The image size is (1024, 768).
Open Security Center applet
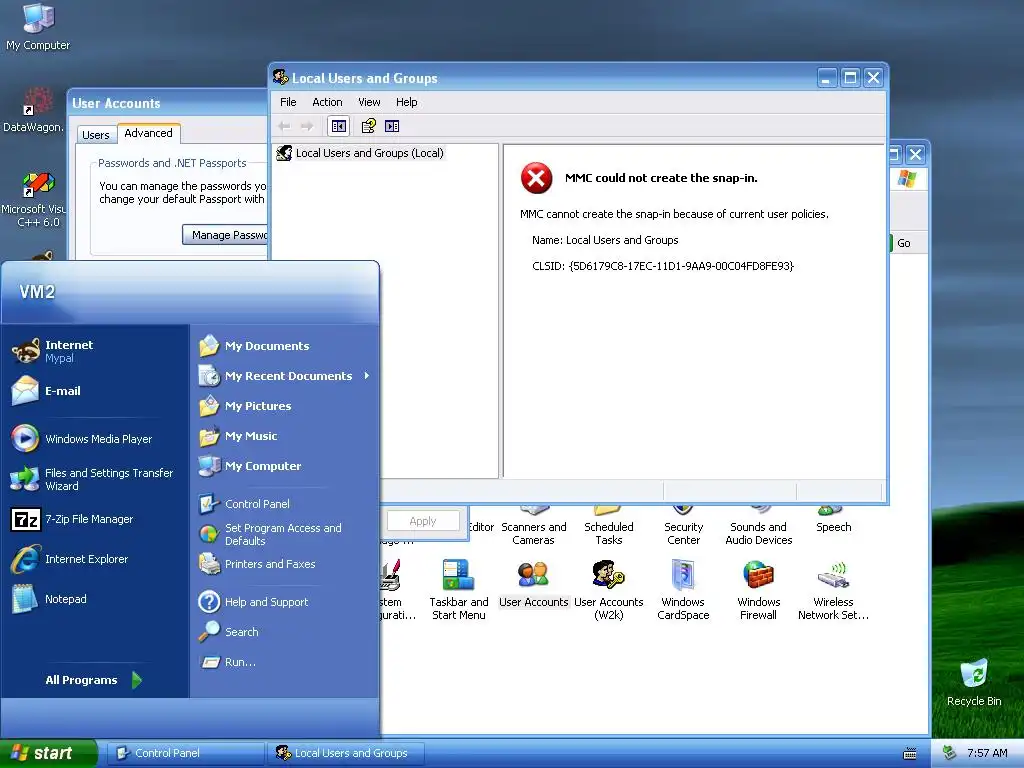683,527
